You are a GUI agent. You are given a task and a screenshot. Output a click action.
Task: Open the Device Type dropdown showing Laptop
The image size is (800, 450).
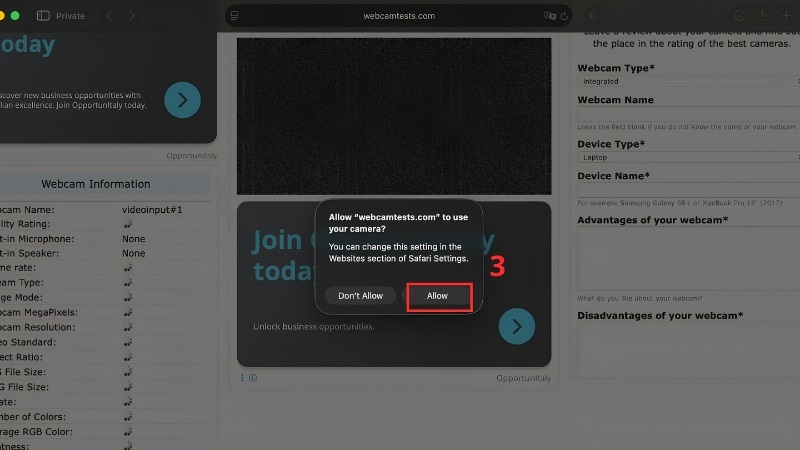pos(689,157)
